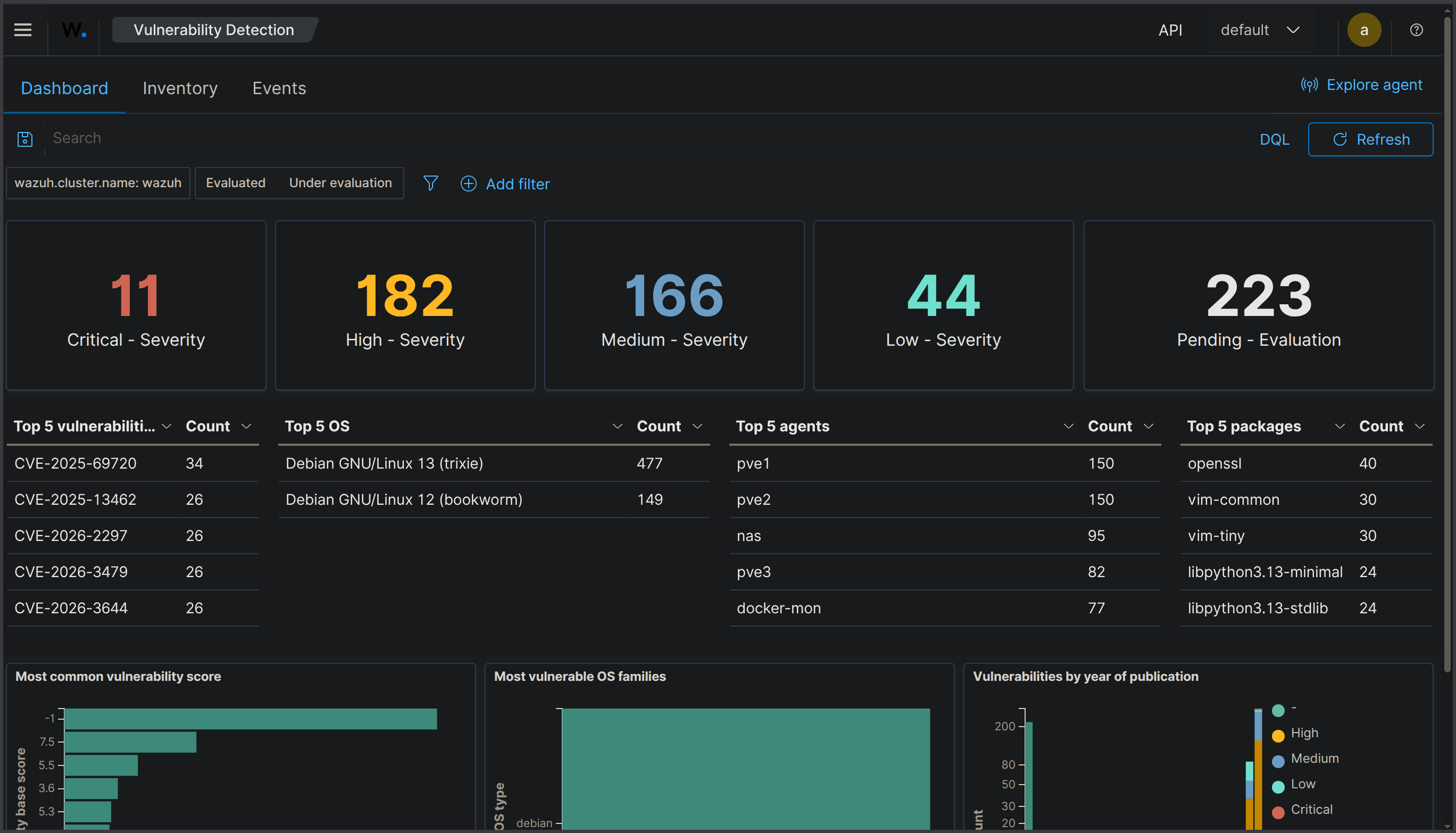Open the filter funnel options
This screenshot has height=833, width=1456.
tap(430, 183)
